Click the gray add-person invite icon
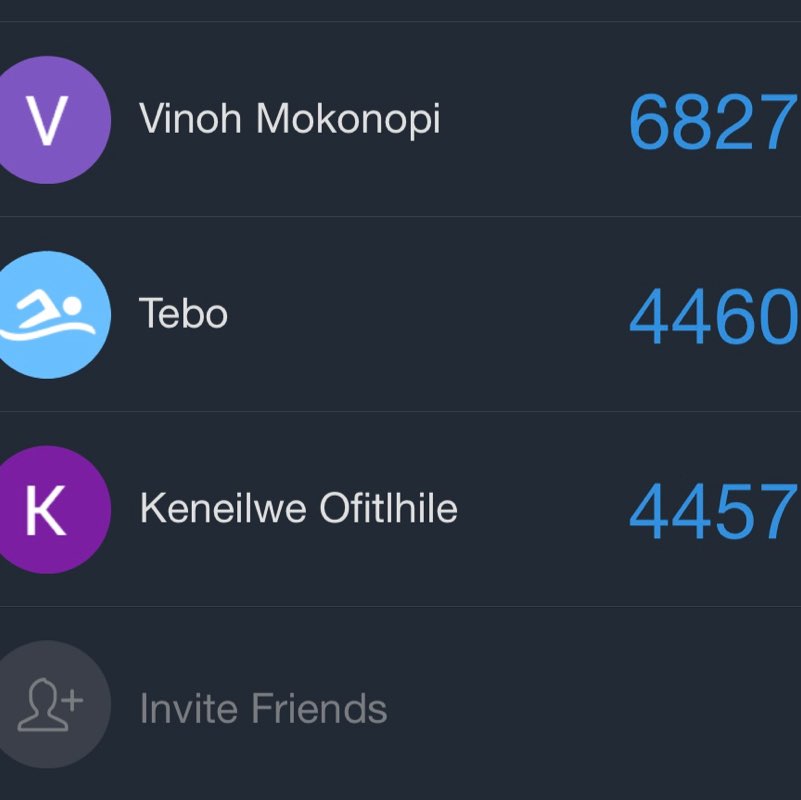Viewport: 801px width, 800px height. coord(47,704)
